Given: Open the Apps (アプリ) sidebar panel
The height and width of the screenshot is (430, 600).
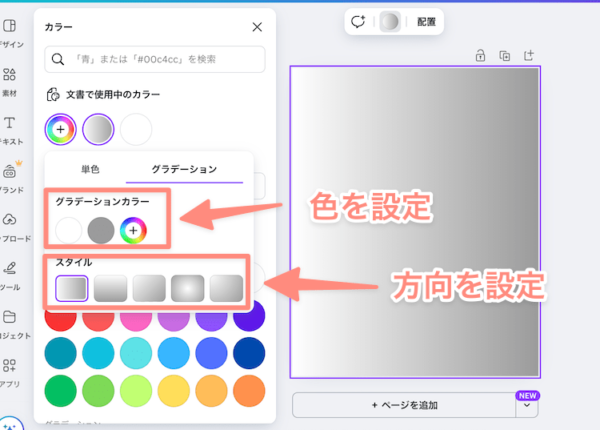Looking at the screenshot, I should coord(10,373).
